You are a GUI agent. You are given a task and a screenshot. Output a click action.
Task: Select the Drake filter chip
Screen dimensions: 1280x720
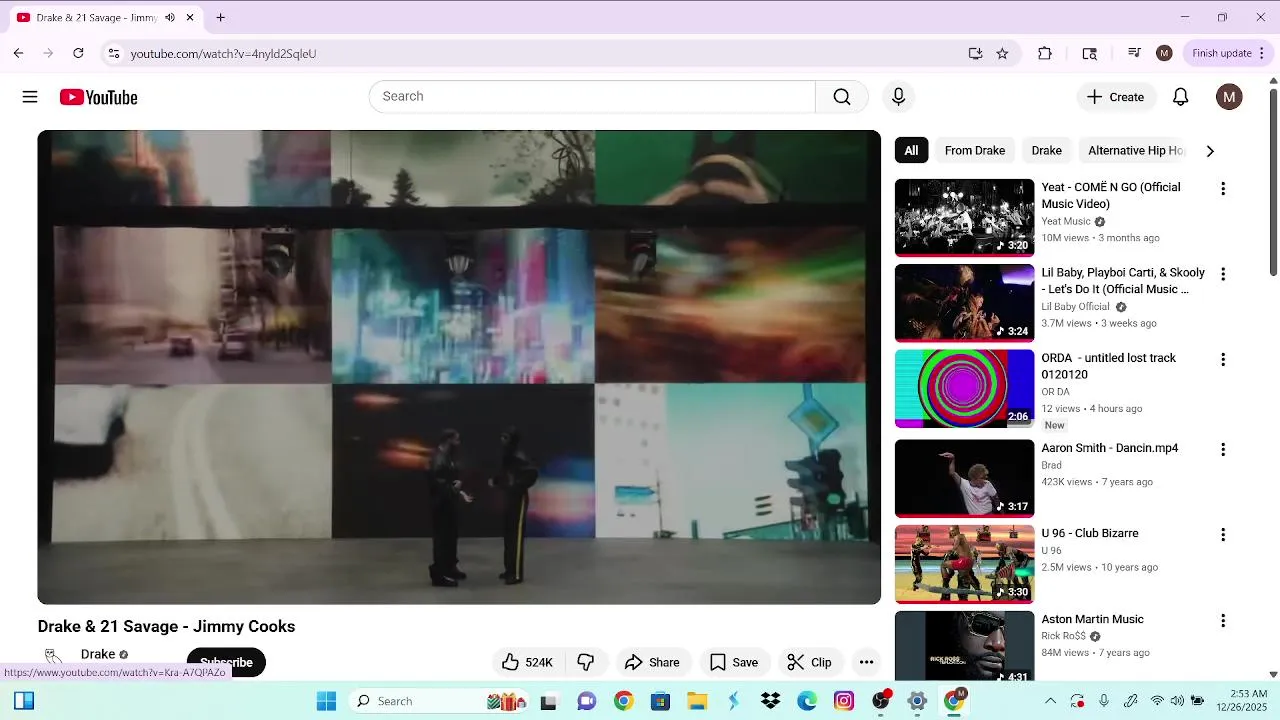pos(1046,151)
